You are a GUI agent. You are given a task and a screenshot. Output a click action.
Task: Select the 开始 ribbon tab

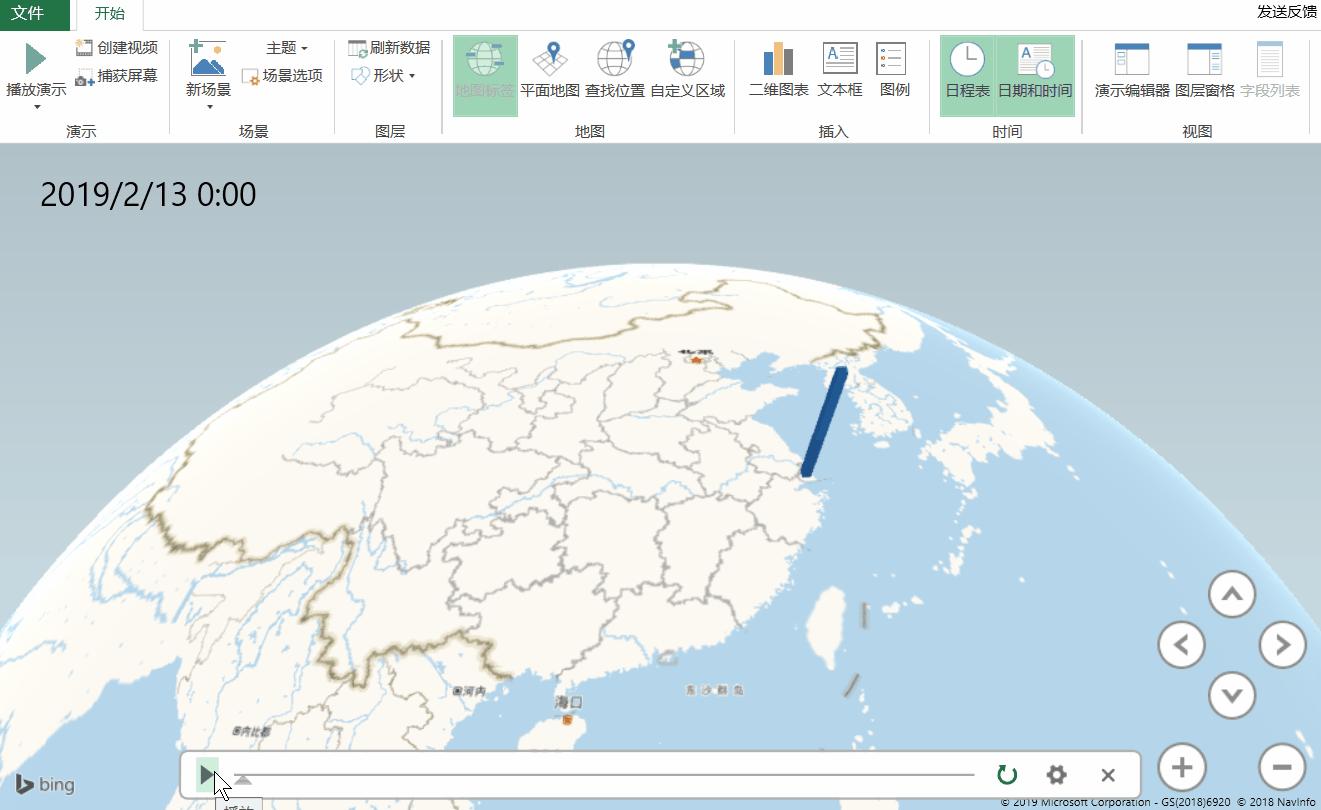[109, 14]
